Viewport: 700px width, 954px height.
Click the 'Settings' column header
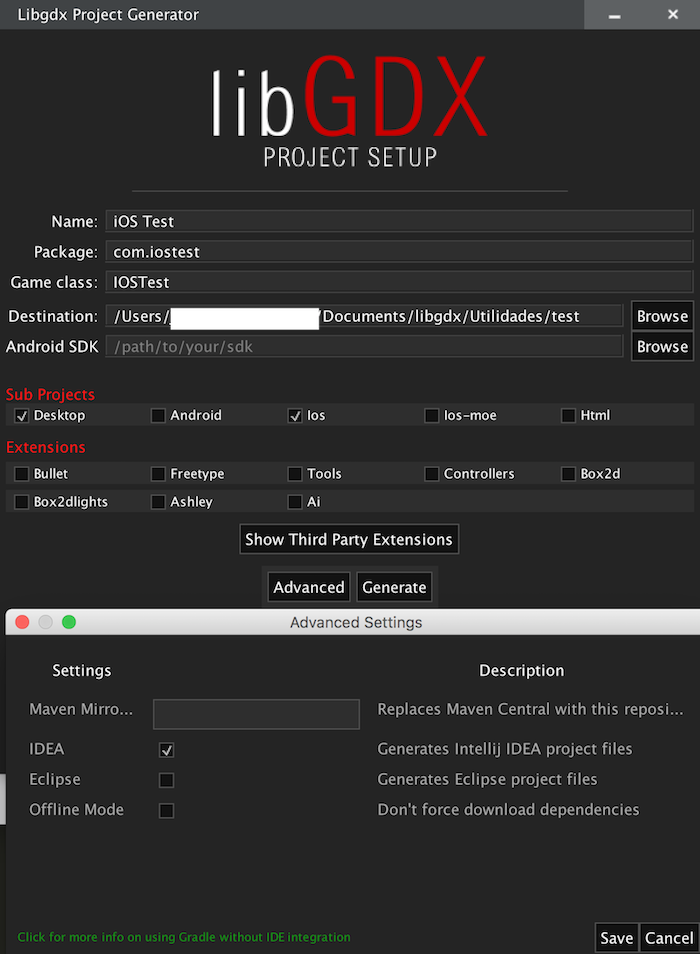(81, 670)
